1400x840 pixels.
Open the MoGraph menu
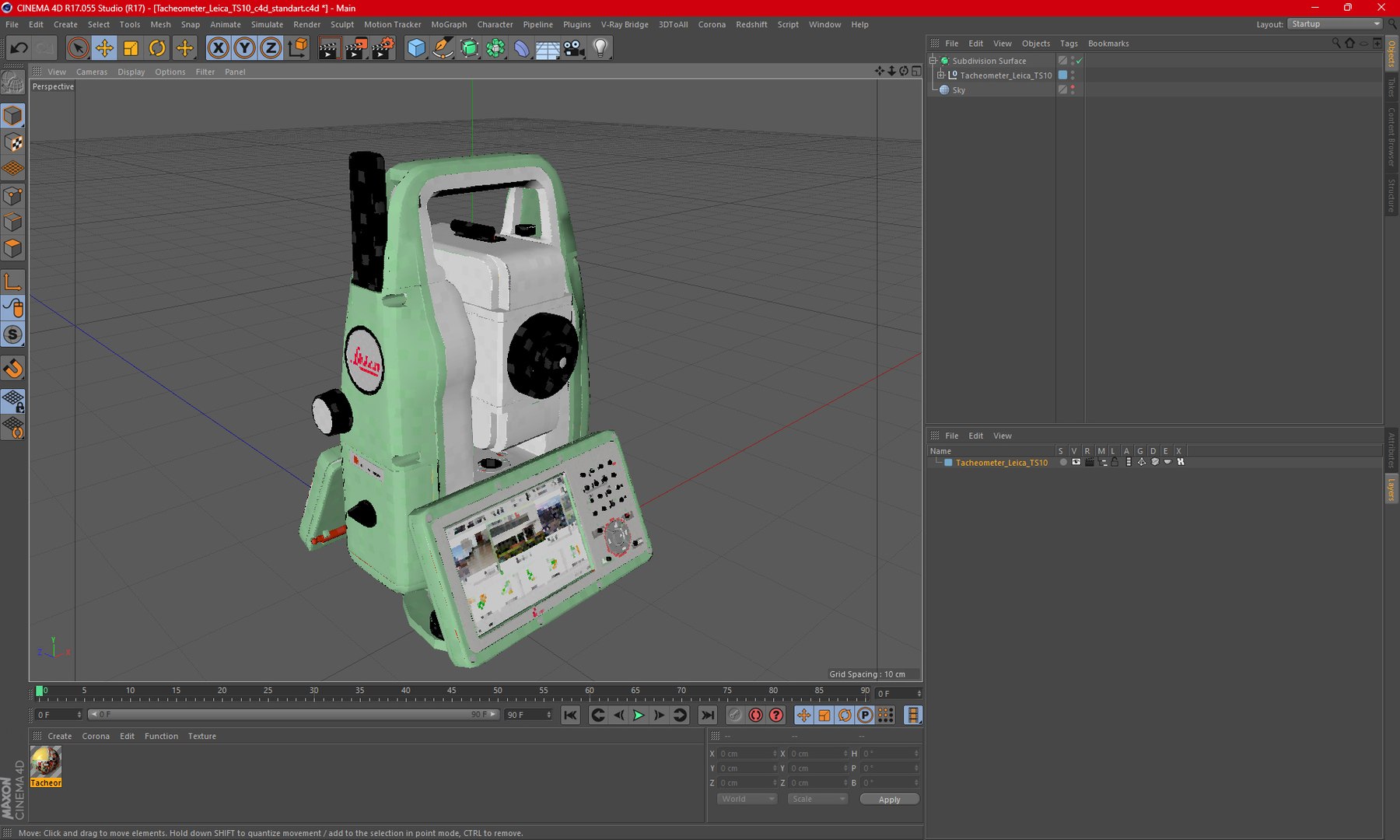point(449,24)
